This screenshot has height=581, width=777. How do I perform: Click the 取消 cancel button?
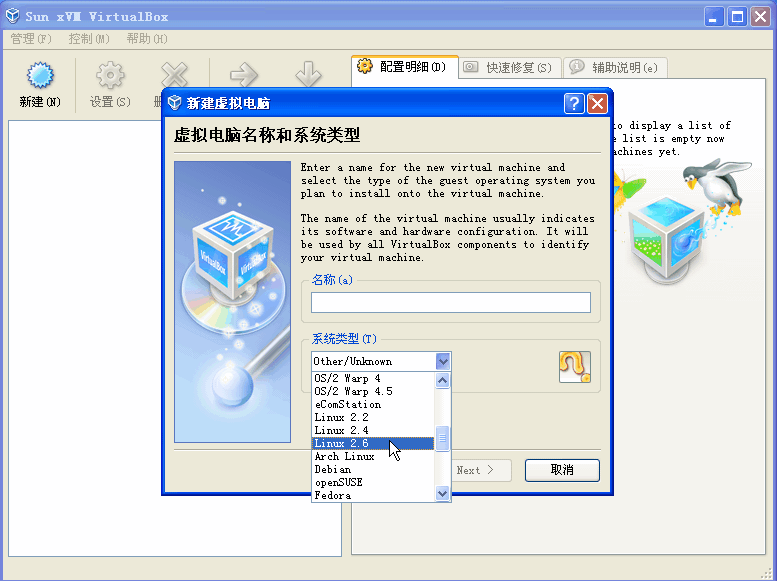(x=562, y=470)
